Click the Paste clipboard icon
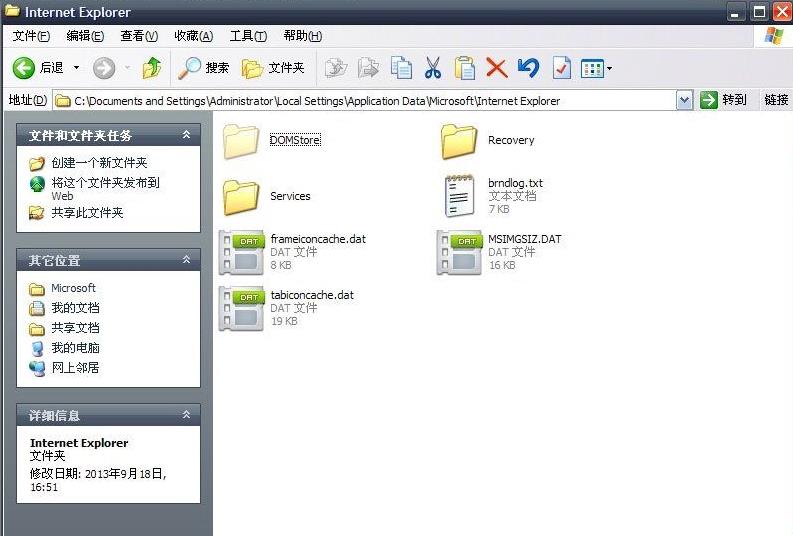Viewport: 793px width, 536px height. point(464,68)
